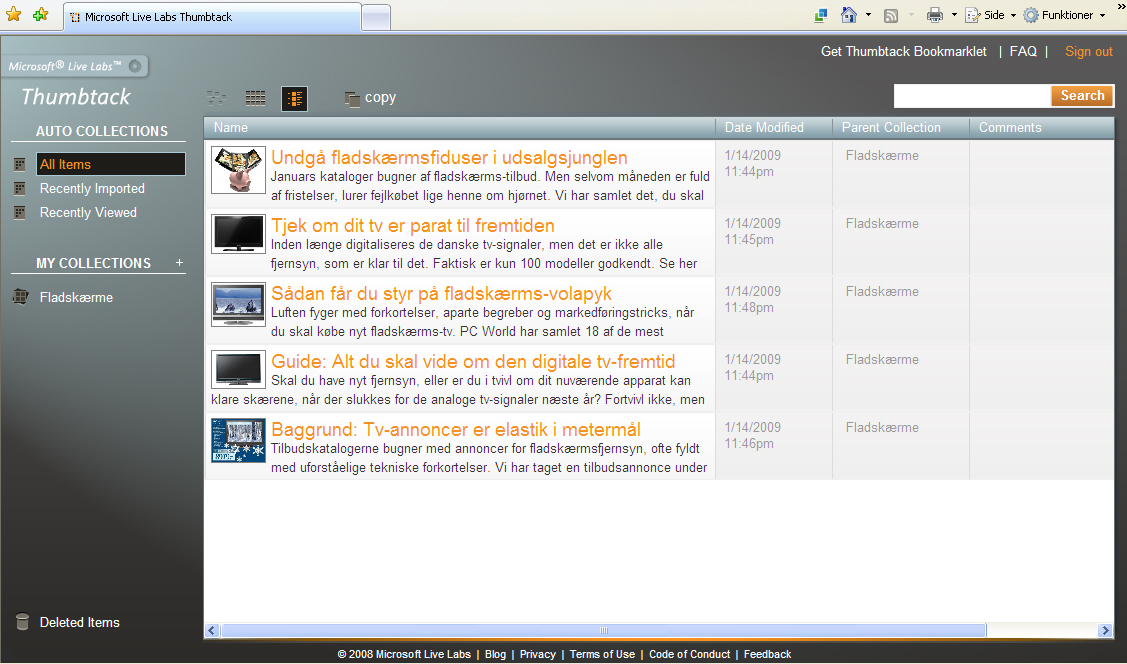Open the Blog footer link
The height and width of the screenshot is (664, 1127).
click(495, 654)
